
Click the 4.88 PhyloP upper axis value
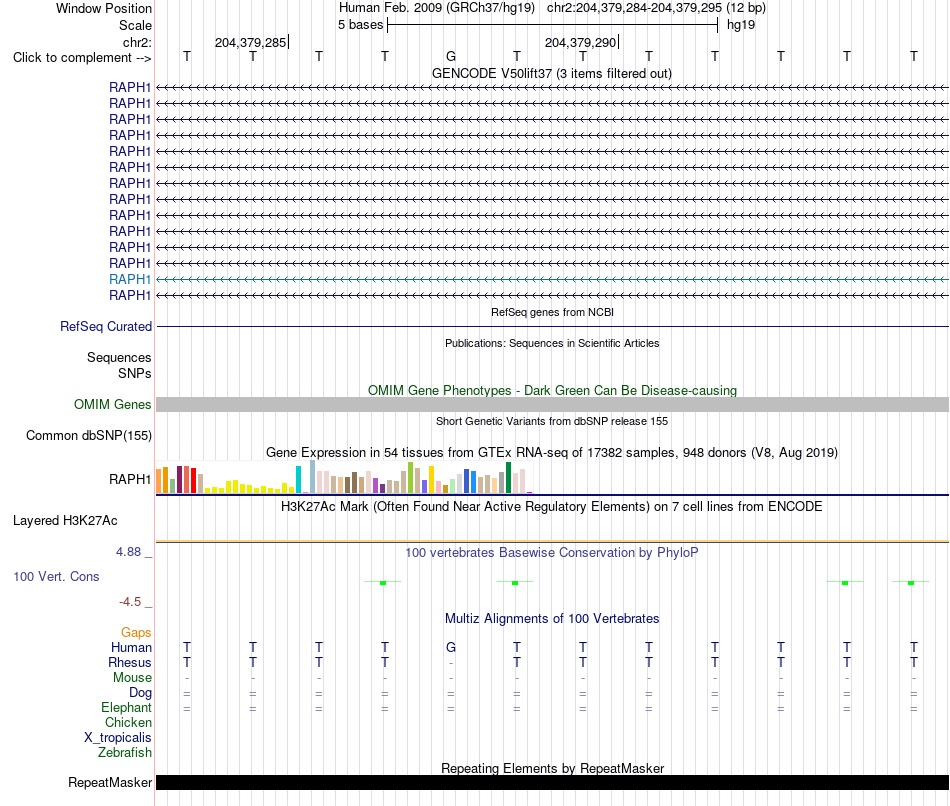(128, 552)
